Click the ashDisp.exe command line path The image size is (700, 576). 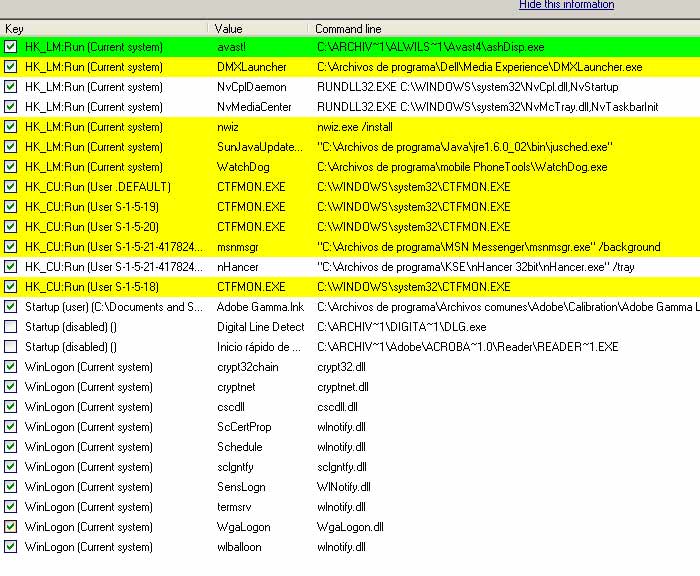pyautogui.click(x=431, y=47)
